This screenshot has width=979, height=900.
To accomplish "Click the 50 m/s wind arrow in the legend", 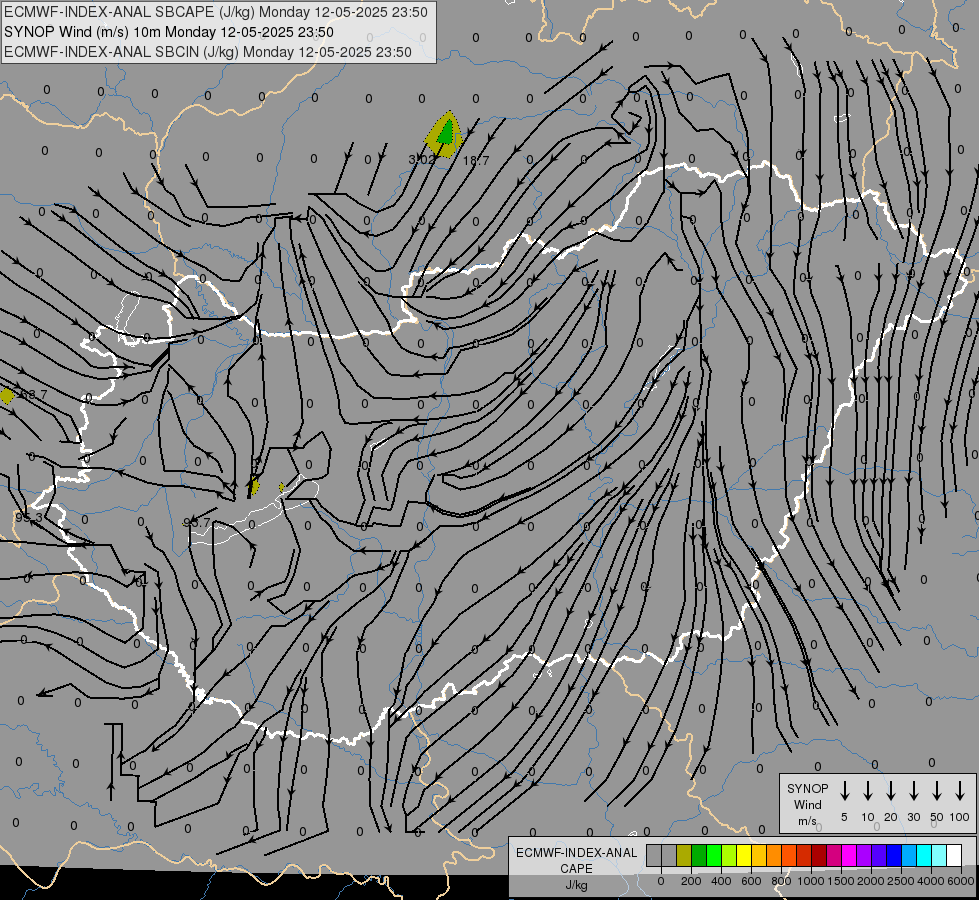I will click(x=937, y=791).
